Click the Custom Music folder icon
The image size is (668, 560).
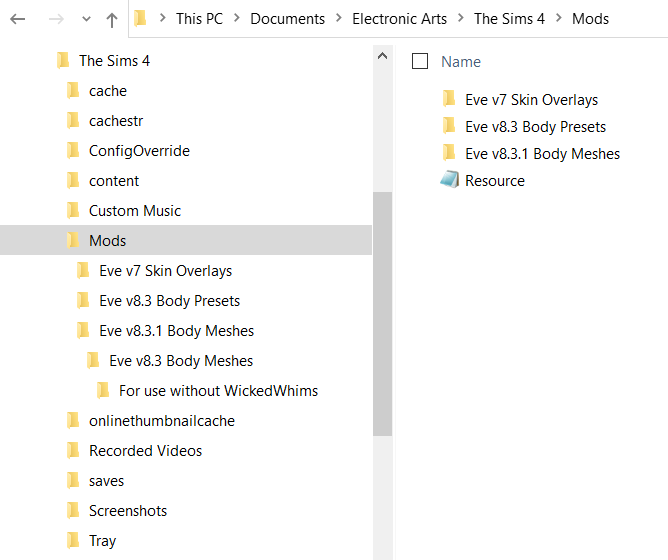coord(73,210)
